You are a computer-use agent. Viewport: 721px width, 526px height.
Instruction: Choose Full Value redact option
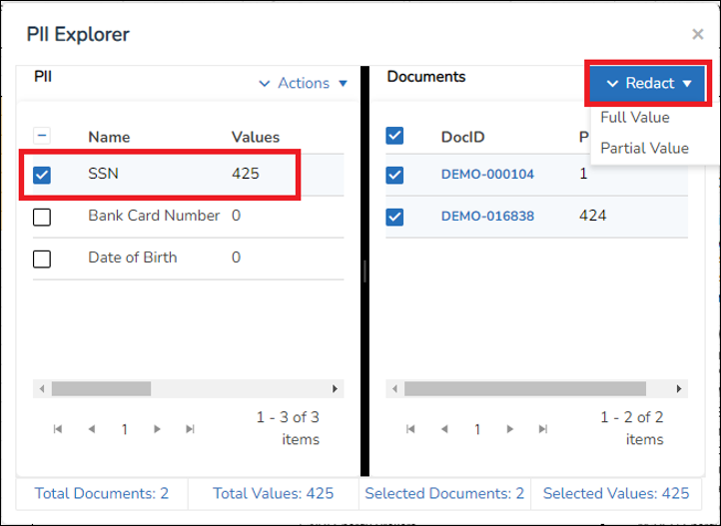tap(635, 117)
